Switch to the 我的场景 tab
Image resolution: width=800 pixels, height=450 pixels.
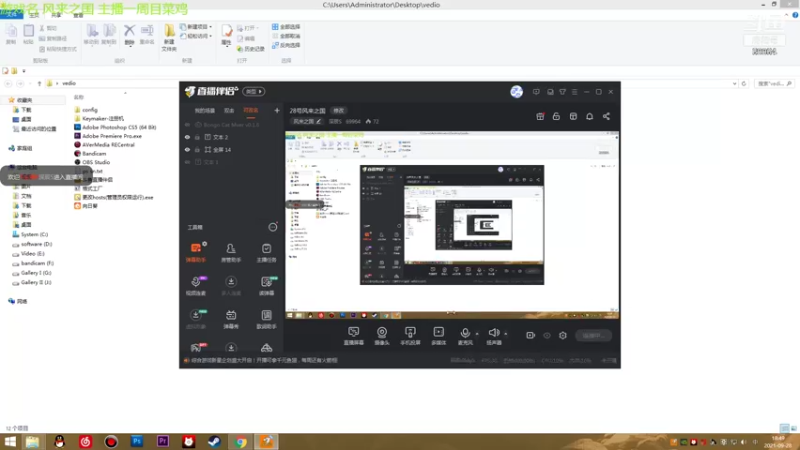[x=205, y=110]
